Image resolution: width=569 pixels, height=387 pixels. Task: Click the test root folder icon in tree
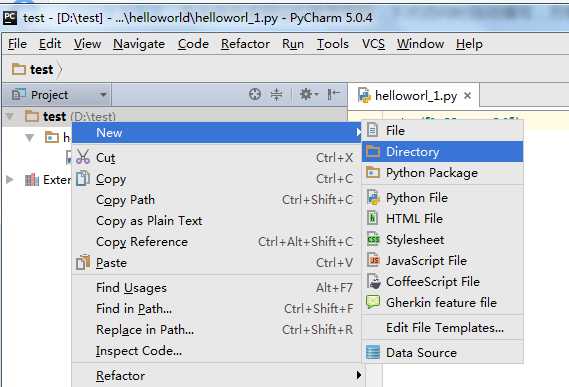(x=32, y=116)
